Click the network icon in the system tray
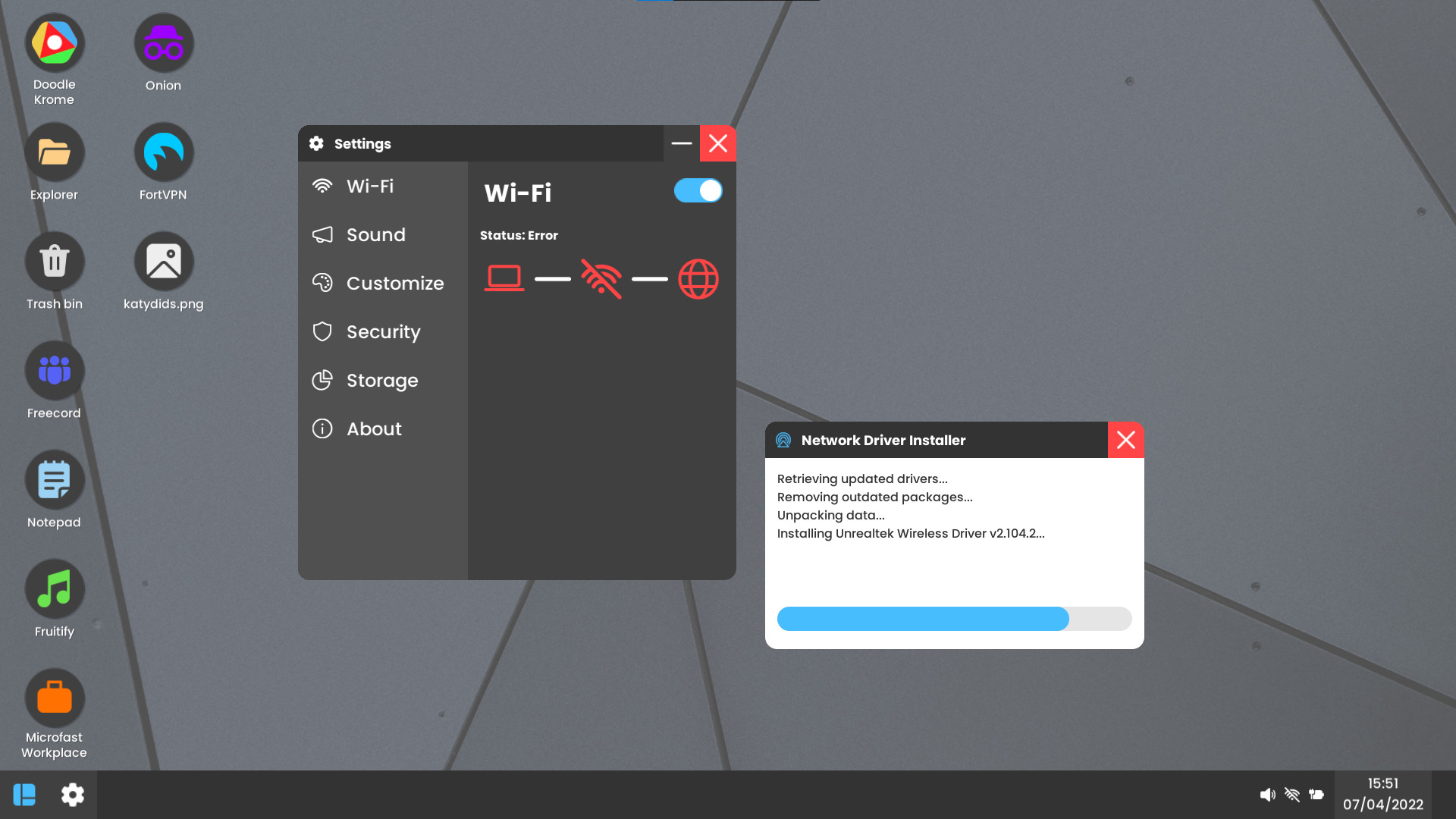Image resolution: width=1456 pixels, height=819 pixels. click(x=1292, y=794)
